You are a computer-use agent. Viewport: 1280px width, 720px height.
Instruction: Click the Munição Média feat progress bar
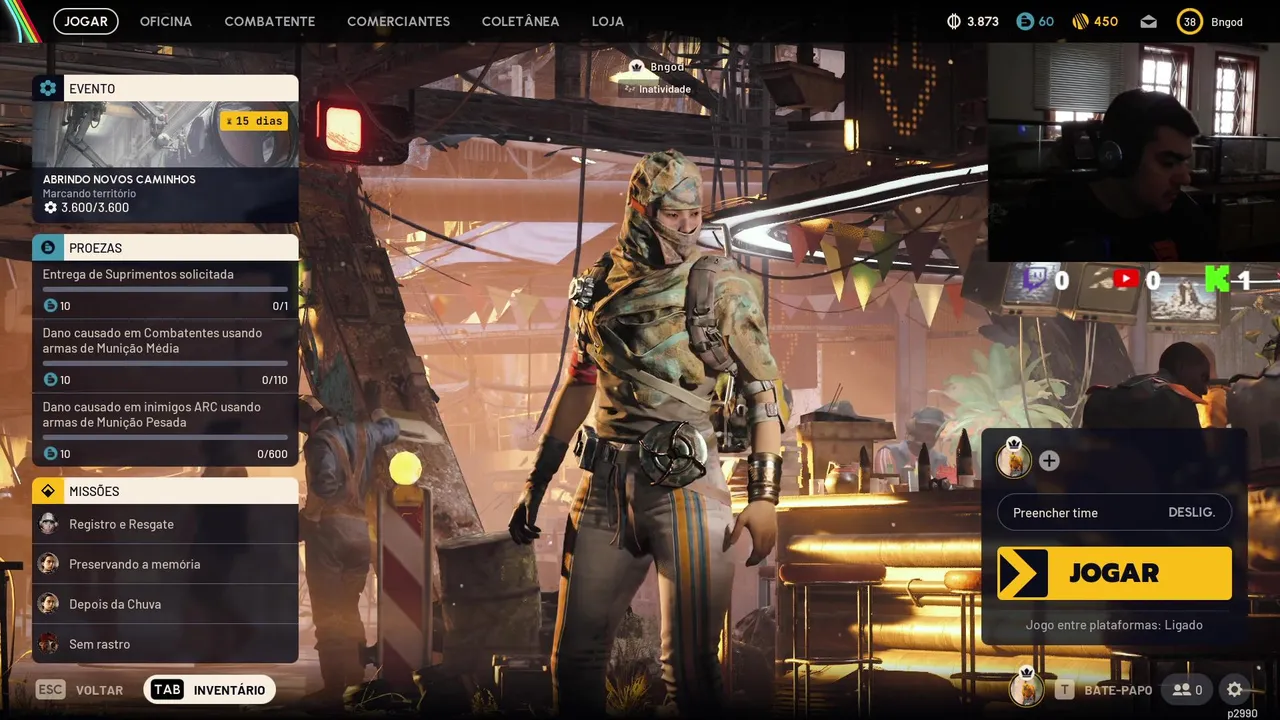(165, 363)
